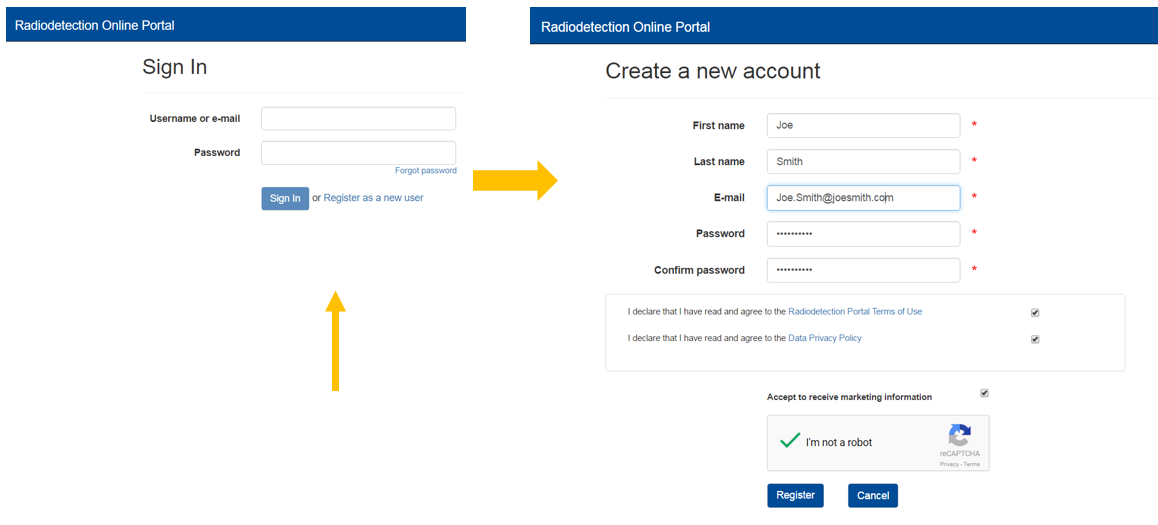Click the E-mail field with Joe.Smith@joesmith.com

(x=863, y=197)
